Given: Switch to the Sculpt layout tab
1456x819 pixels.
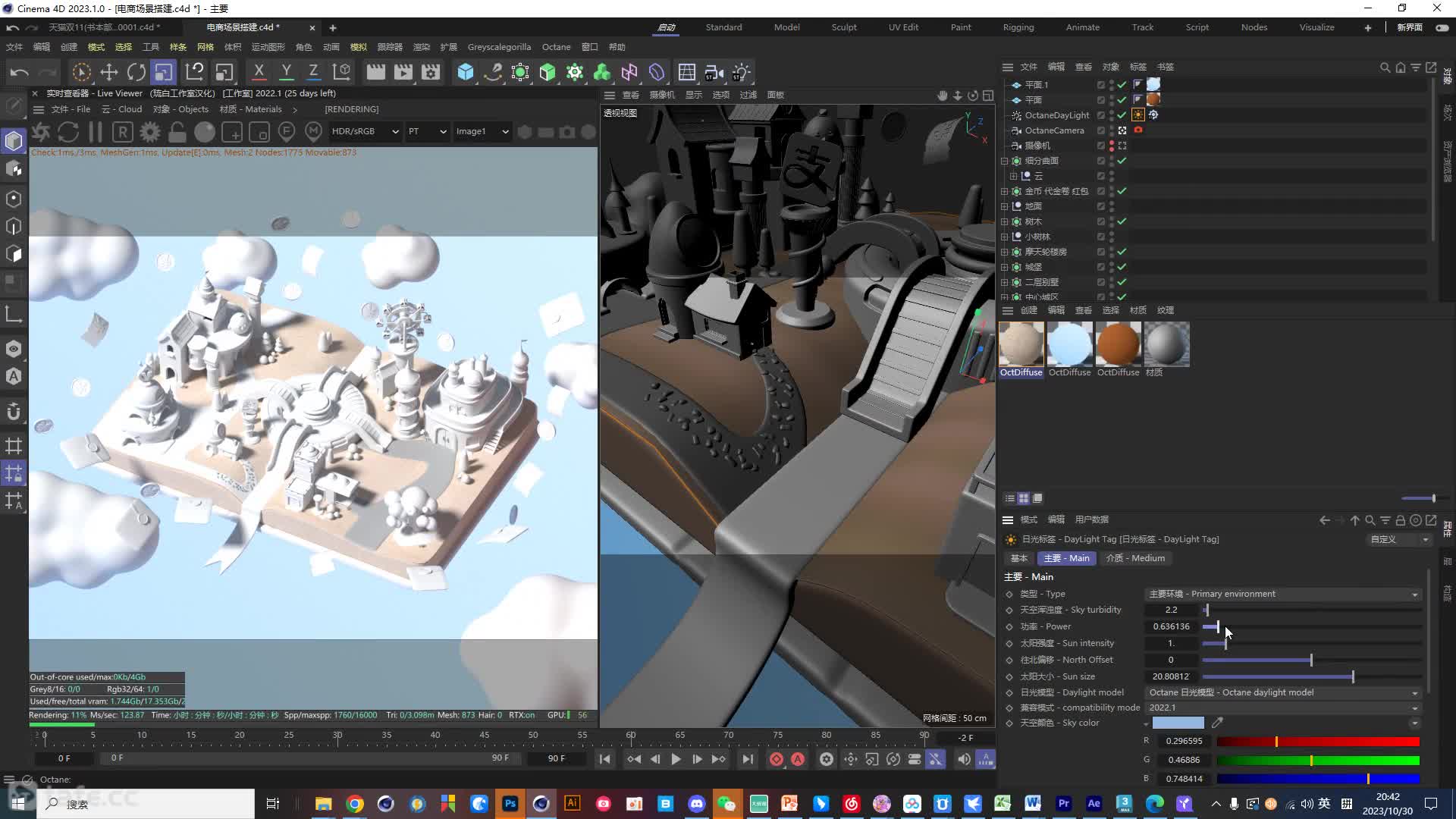Looking at the screenshot, I should click(844, 27).
